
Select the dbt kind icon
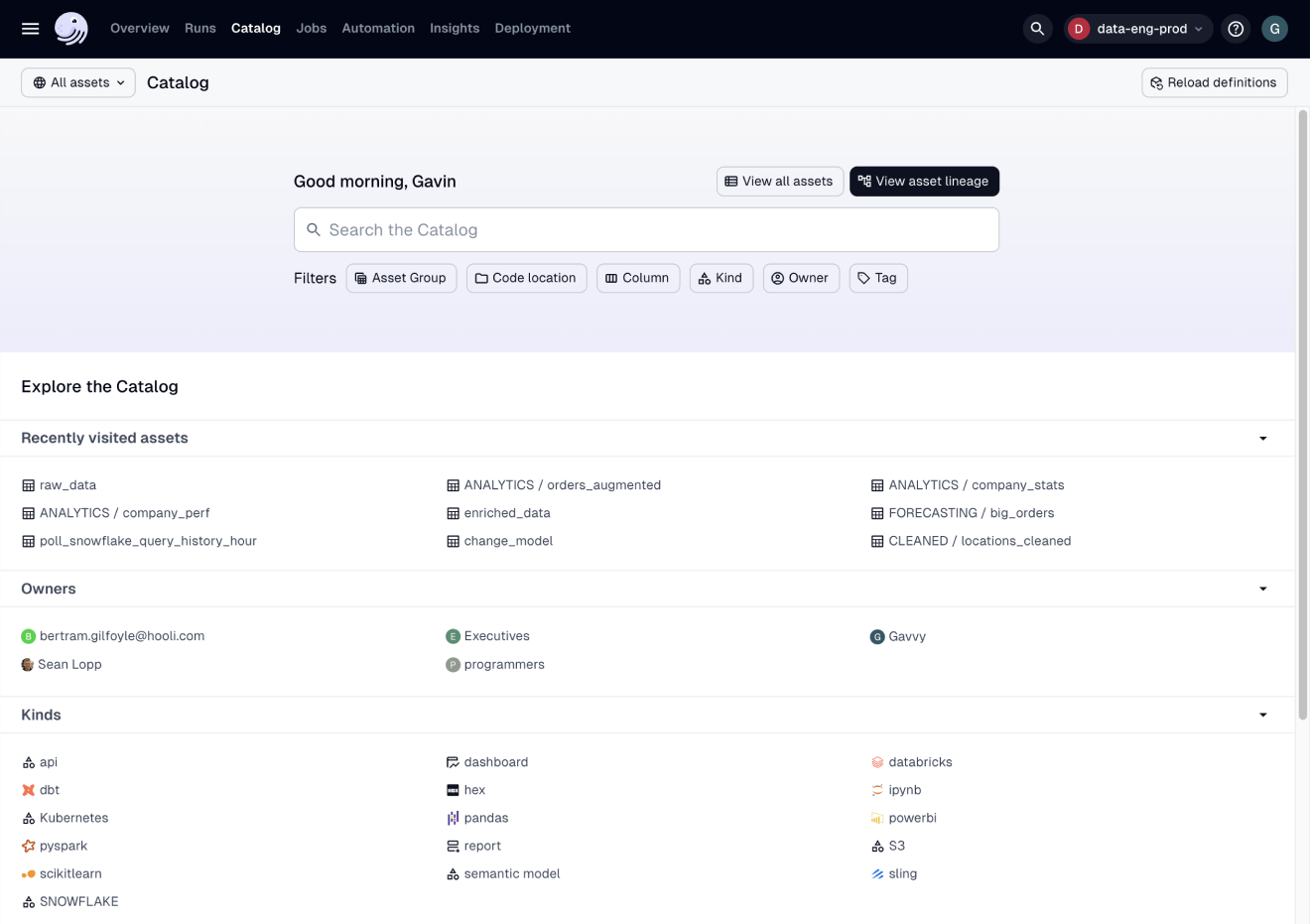27,789
